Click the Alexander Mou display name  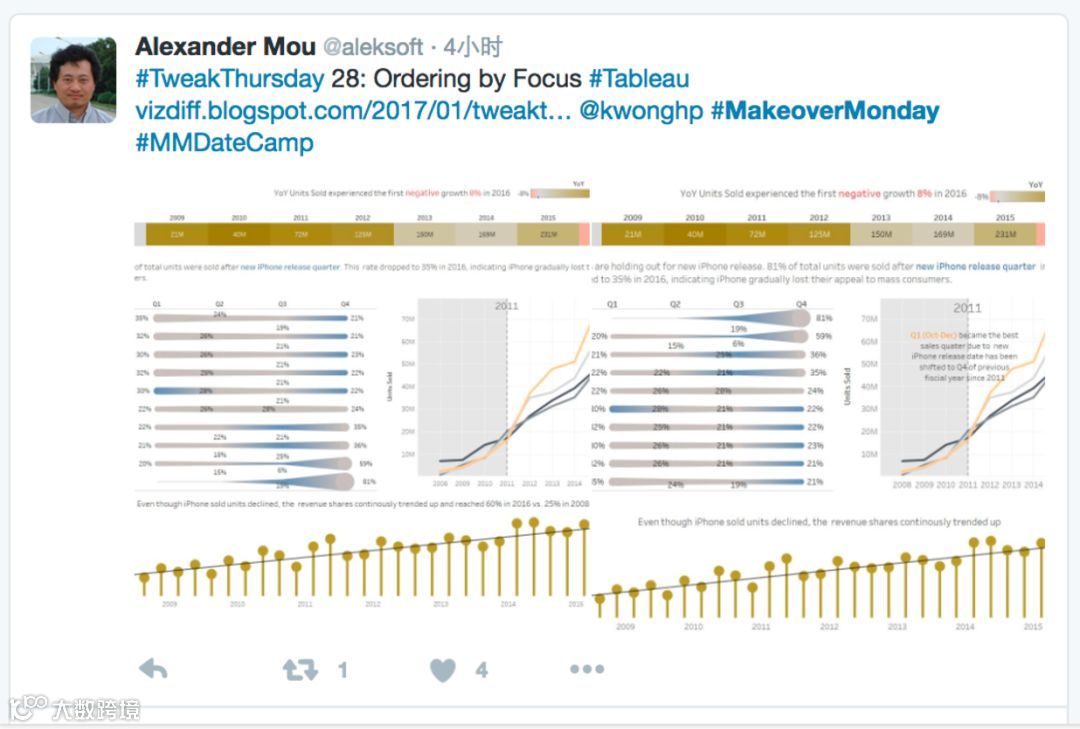[225, 46]
